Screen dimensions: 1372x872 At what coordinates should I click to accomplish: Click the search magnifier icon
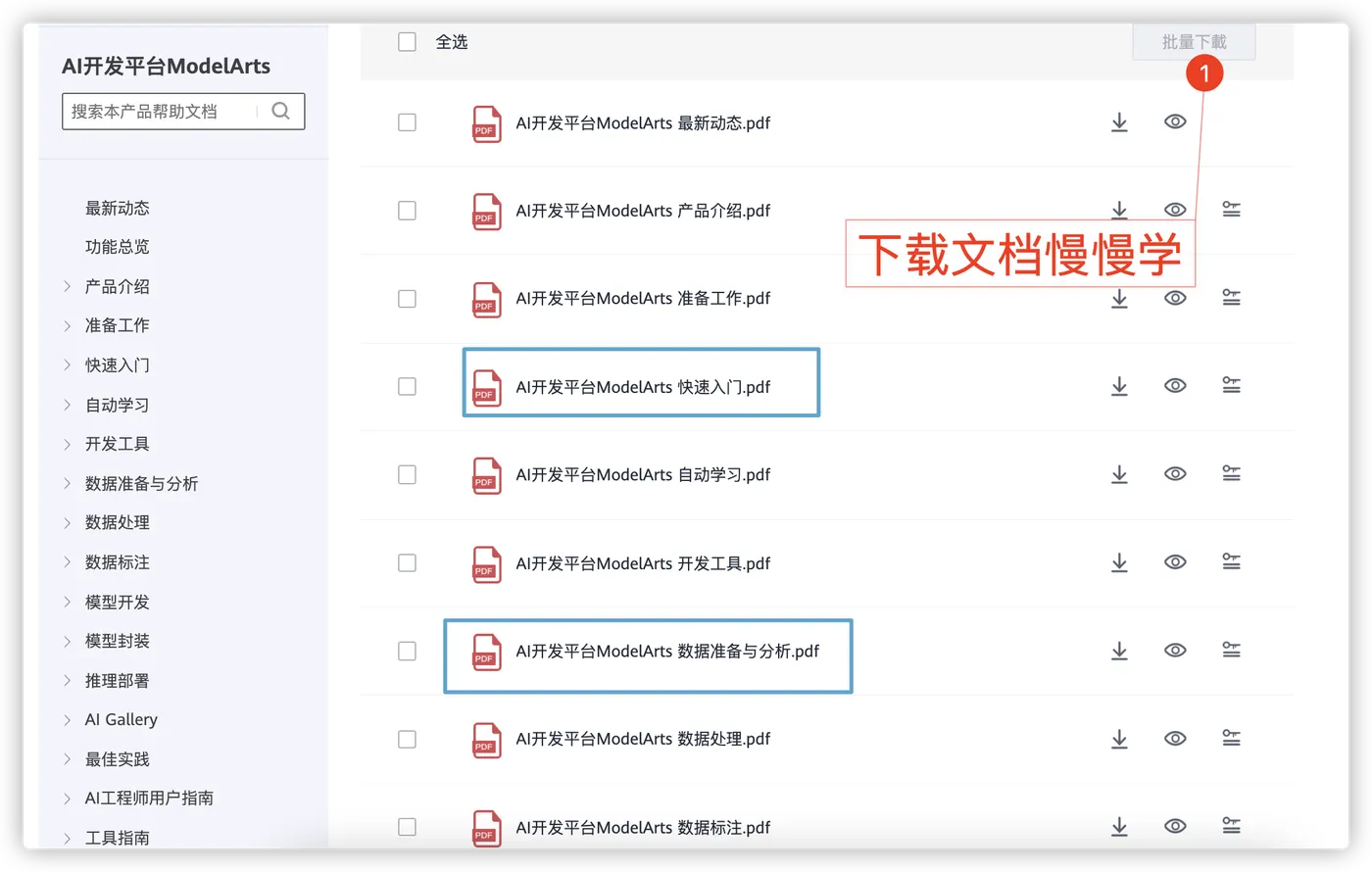(x=280, y=111)
